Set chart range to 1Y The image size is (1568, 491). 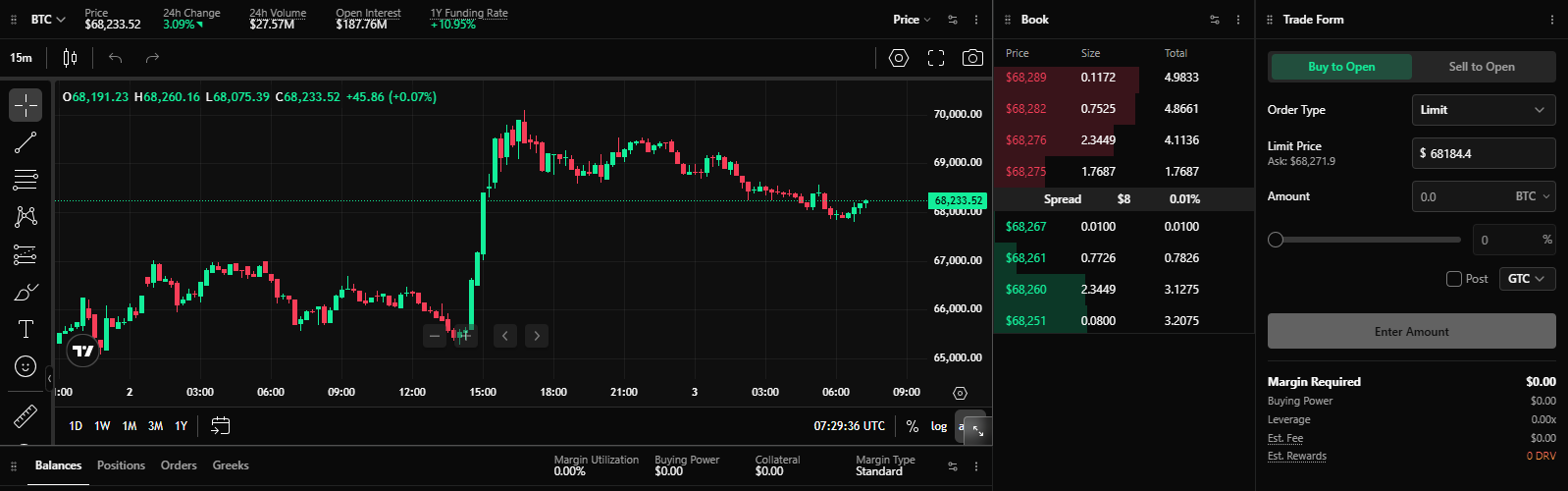[182, 426]
